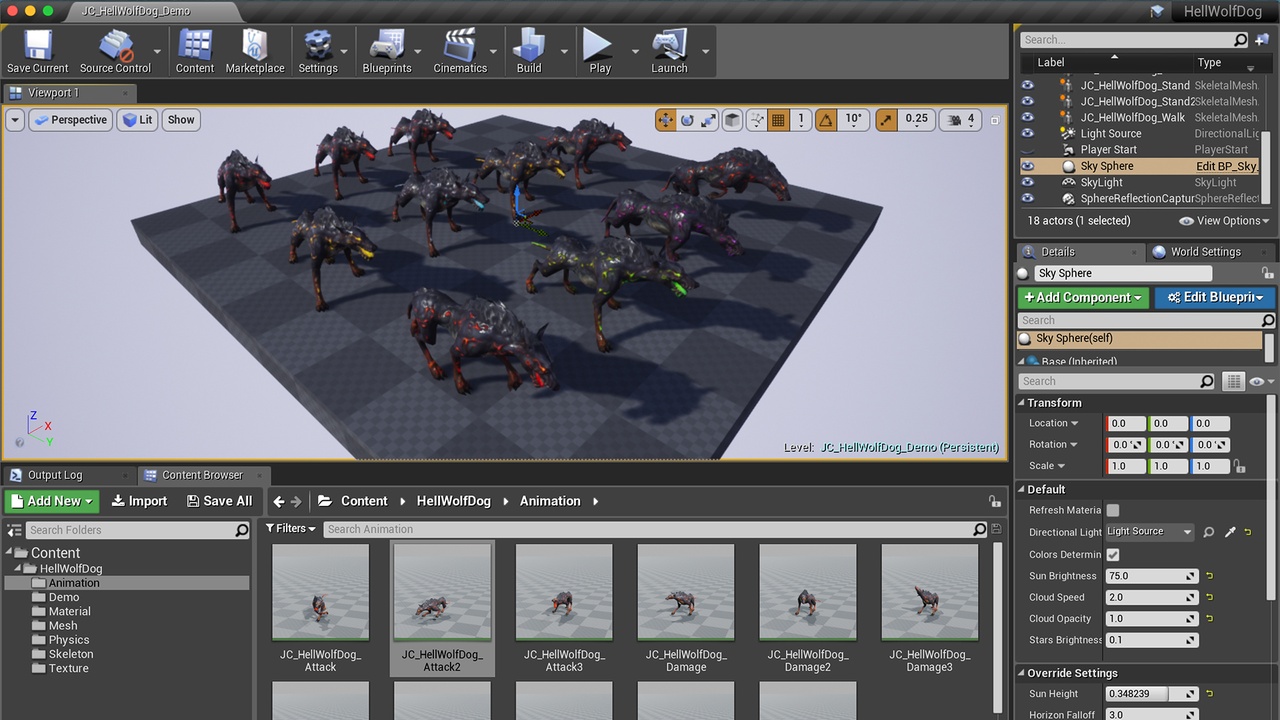The height and width of the screenshot is (720, 1280).
Task: Switch to the Output Log tab
Action: (55, 475)
